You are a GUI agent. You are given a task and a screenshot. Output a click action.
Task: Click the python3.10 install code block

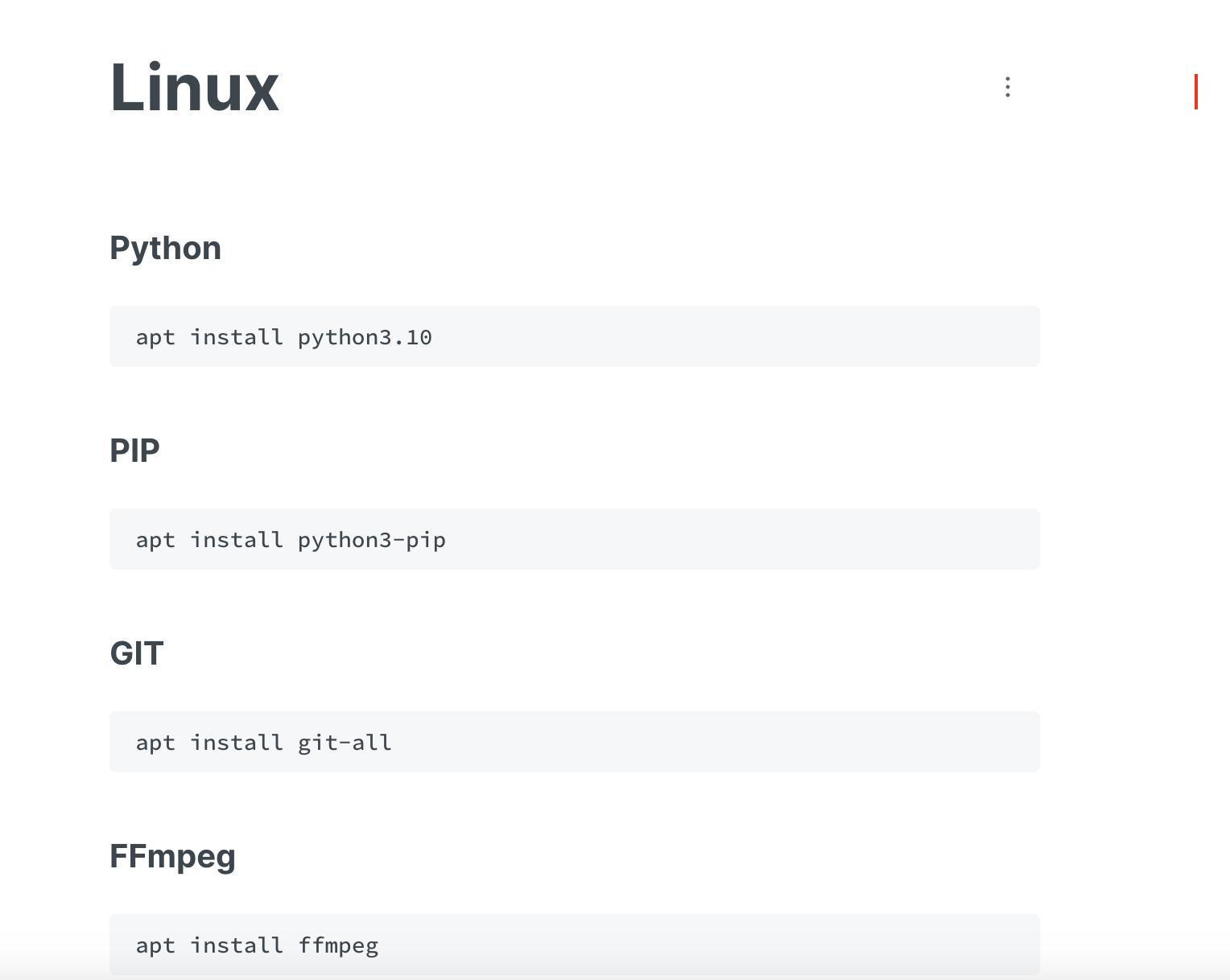coord(575,336)
